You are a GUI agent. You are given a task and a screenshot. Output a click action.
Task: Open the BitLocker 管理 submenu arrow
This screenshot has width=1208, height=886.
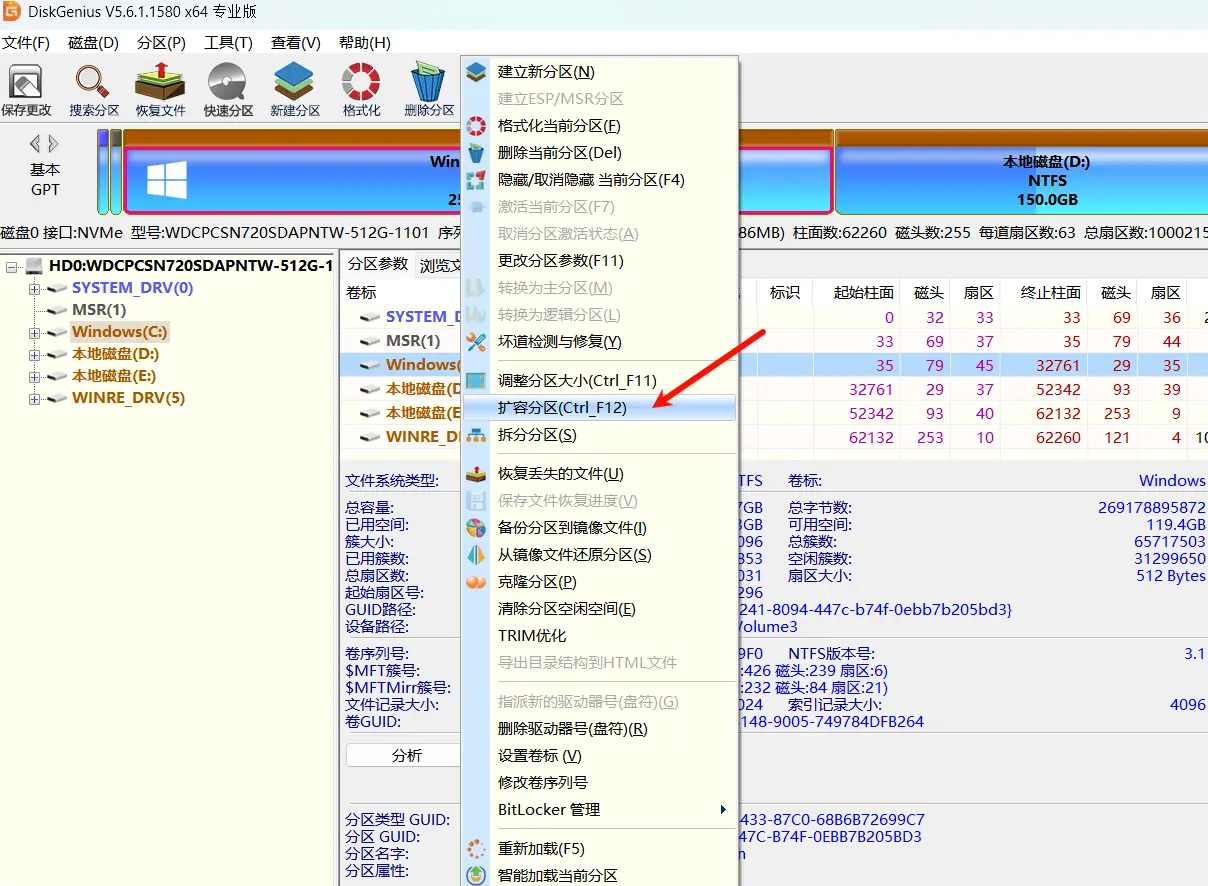point(723,810)
